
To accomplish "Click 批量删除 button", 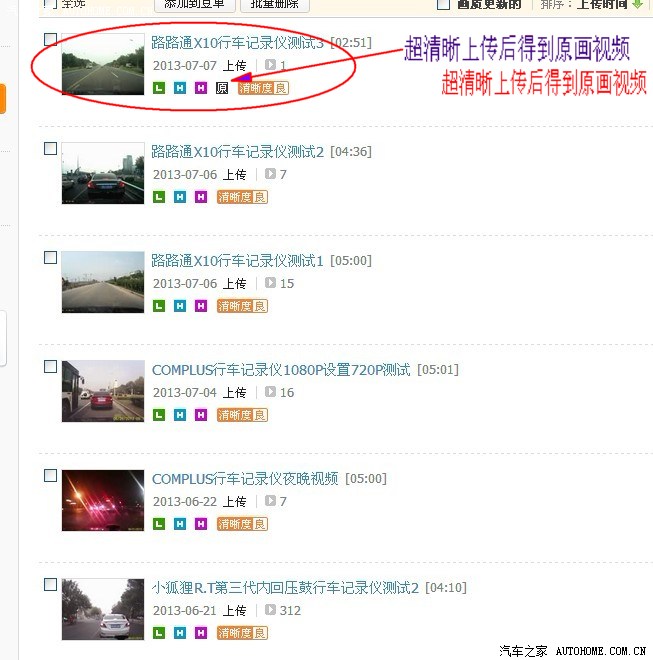I will tap(275, 4).
